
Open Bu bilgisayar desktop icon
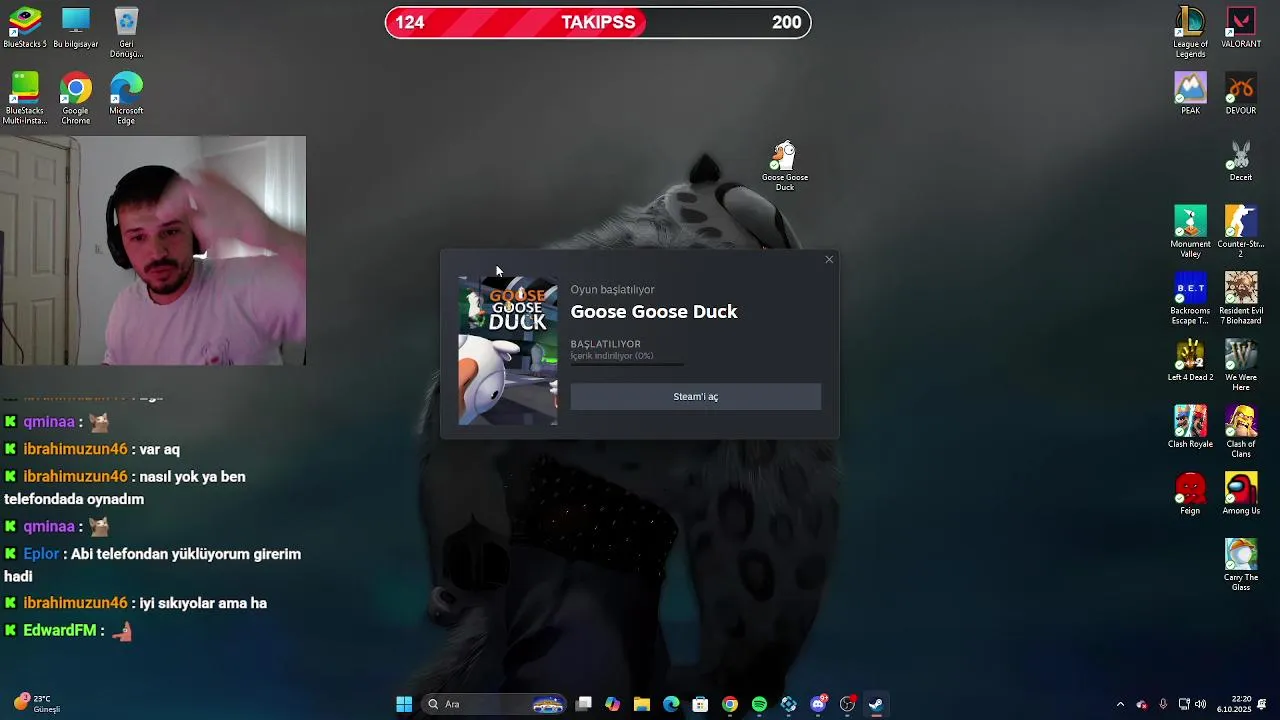tap(75, 28)
